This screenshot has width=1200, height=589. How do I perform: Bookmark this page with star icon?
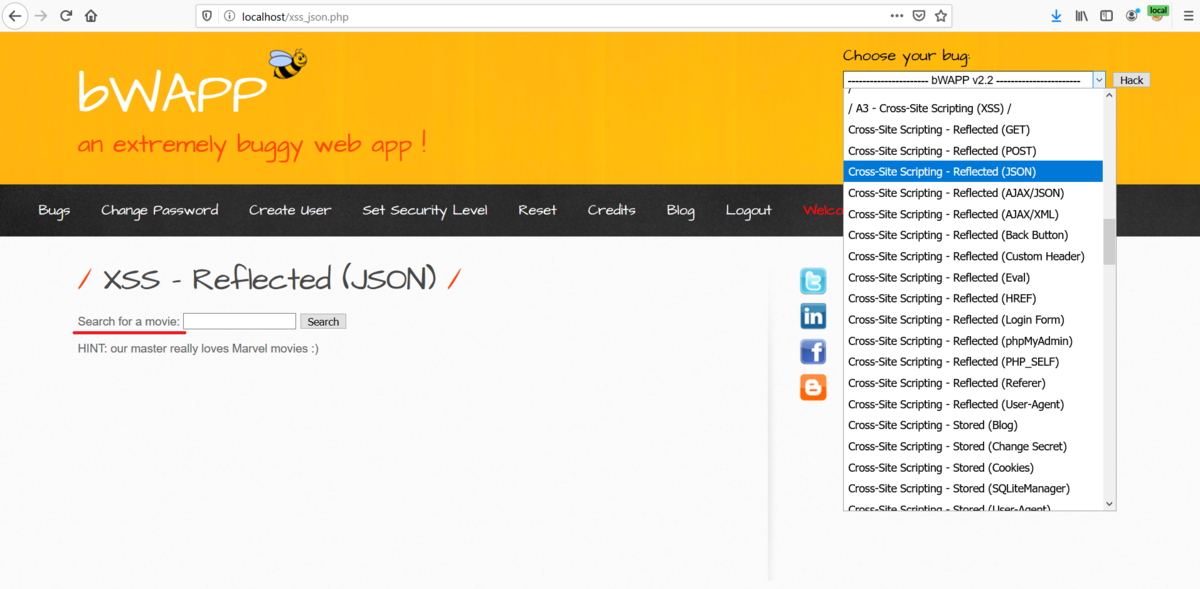[x=941, y=16]
